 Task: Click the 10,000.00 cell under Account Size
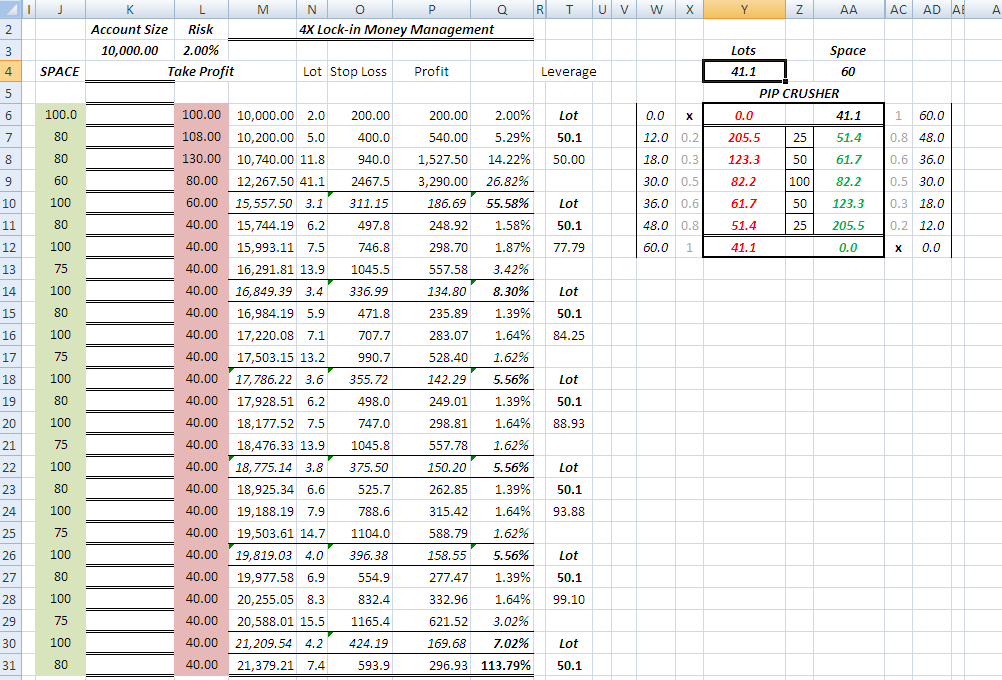coord(130,50)
